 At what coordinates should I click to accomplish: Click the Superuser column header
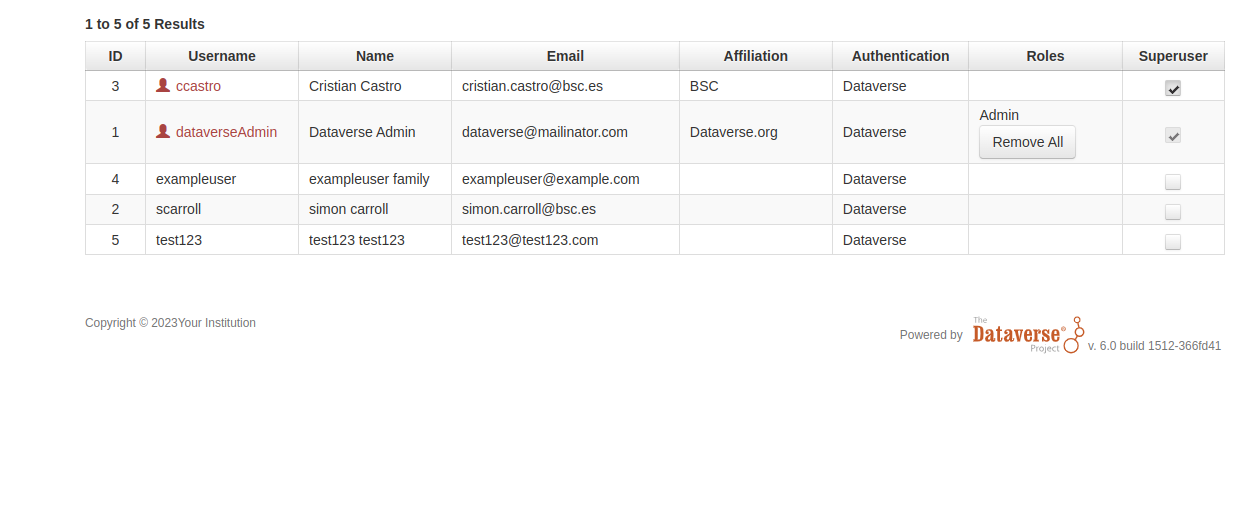pos(1173,56)
